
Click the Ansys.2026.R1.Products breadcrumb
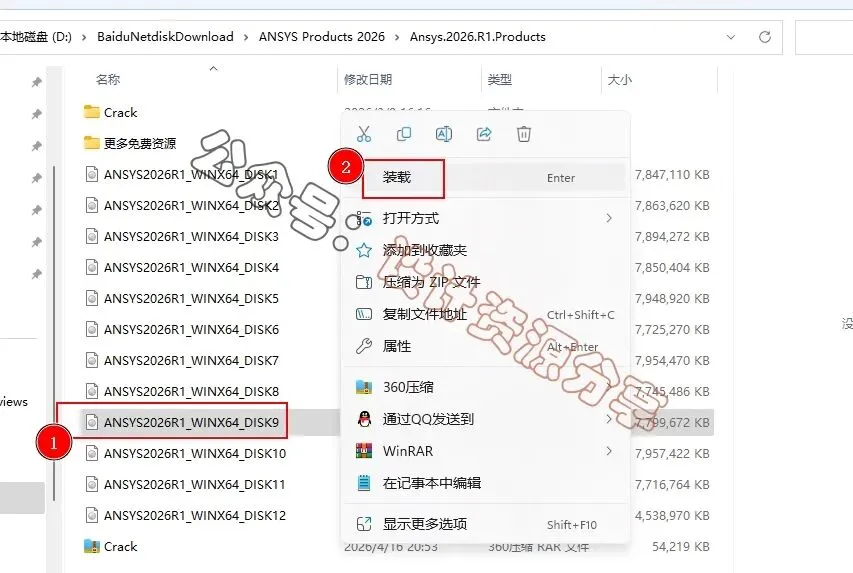478,37
